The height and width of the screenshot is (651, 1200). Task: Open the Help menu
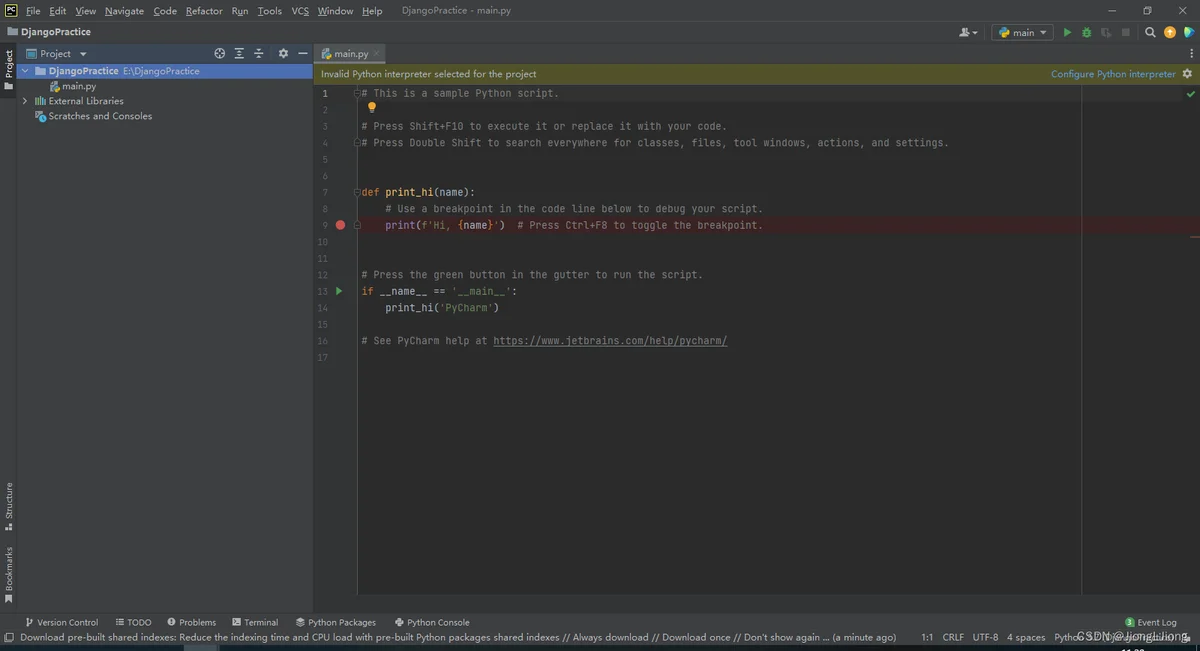point(372,11)
